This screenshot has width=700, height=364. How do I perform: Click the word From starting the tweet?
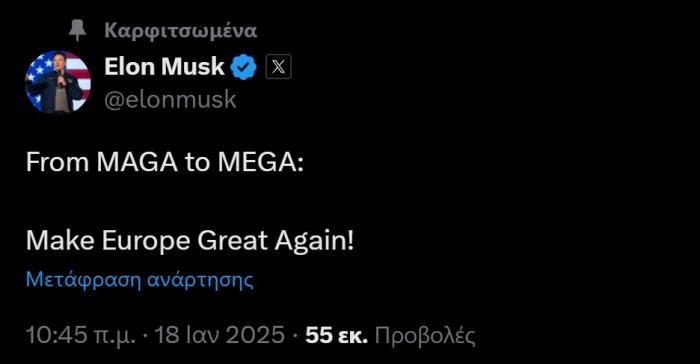click(x=57, y=162)
